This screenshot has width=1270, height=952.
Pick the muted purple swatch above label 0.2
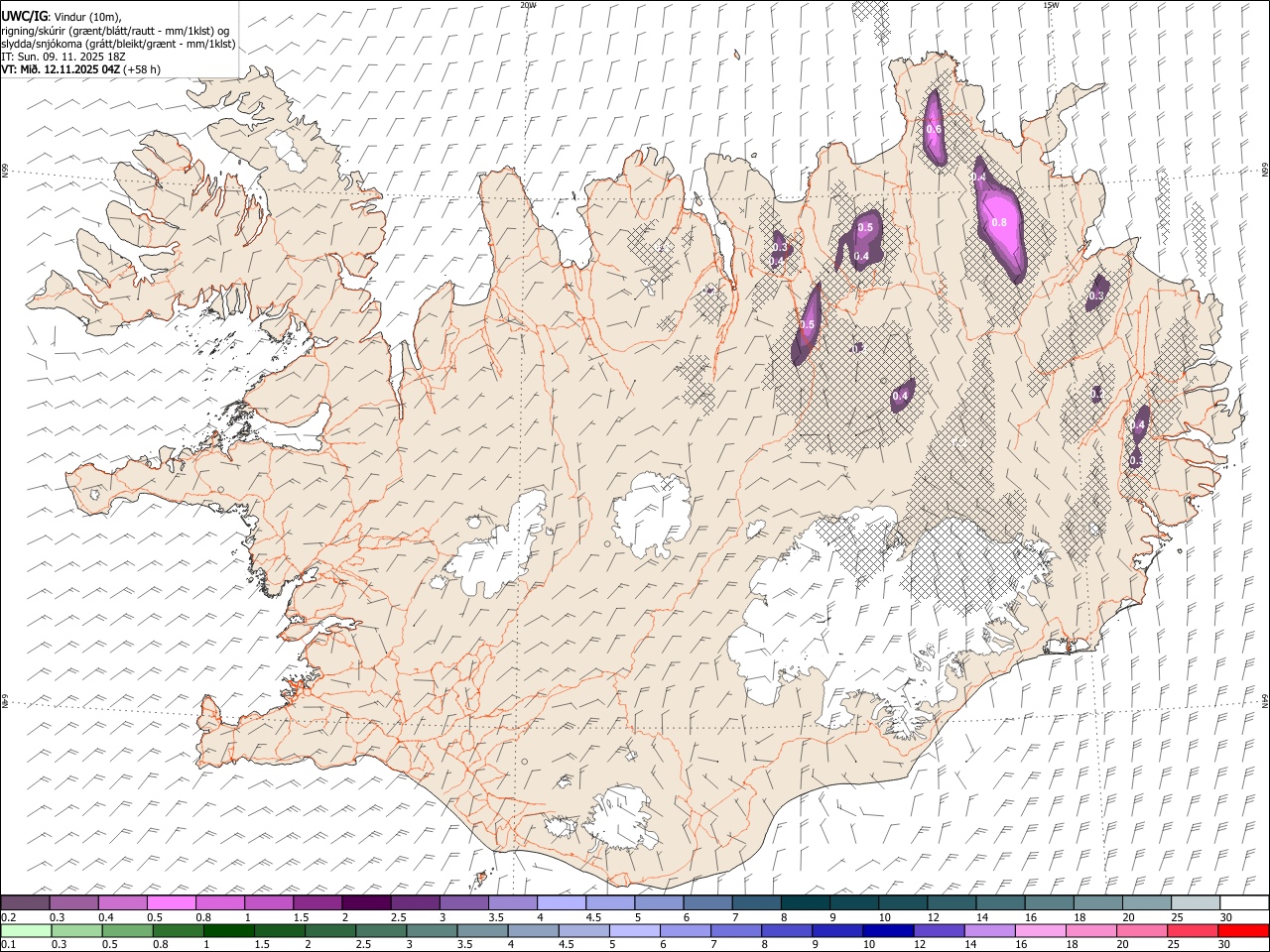coord(25,902)
